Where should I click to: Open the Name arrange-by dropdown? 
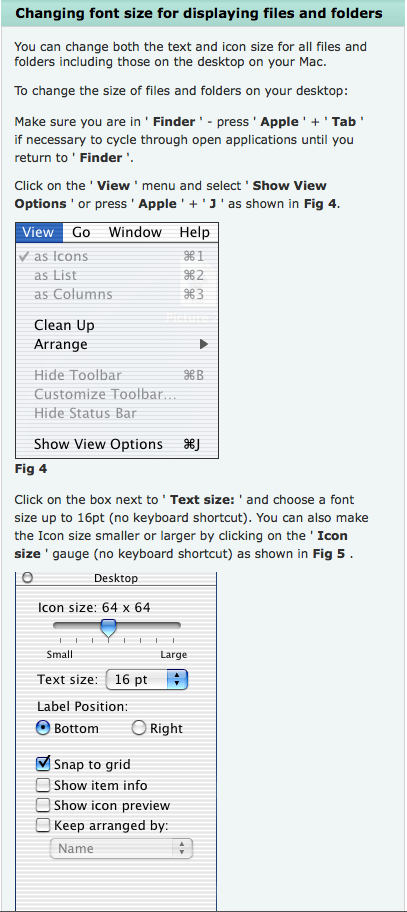pos(122,849)
